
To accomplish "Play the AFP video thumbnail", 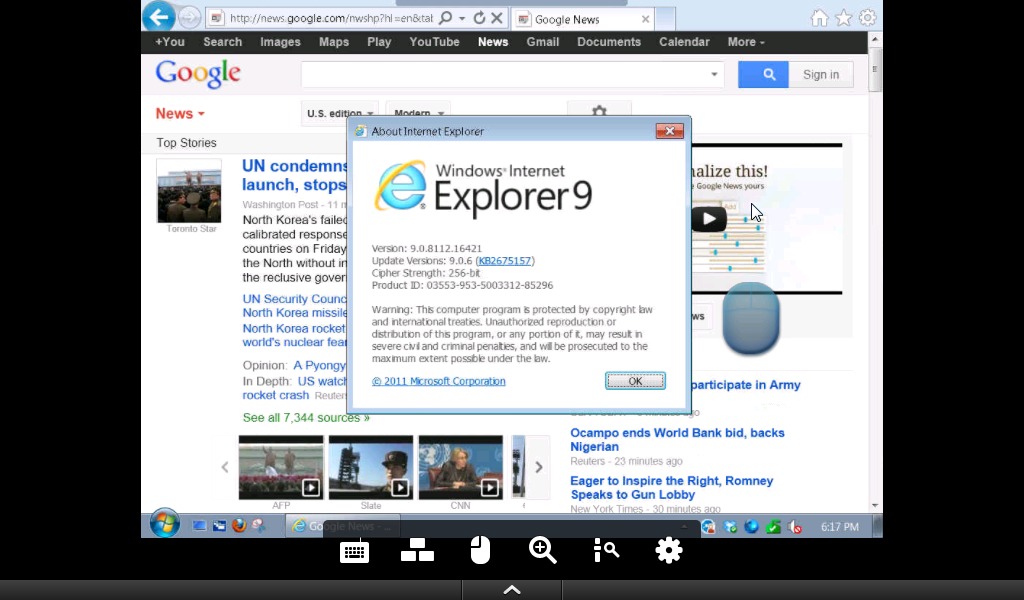I will click(281, 467).
